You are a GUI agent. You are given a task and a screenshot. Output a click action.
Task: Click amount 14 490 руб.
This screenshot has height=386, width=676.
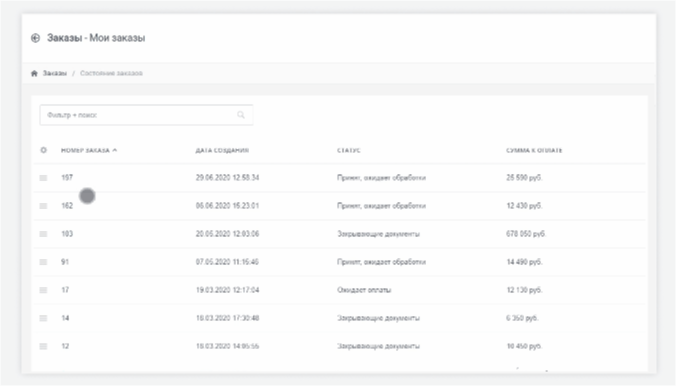(524, 262)
